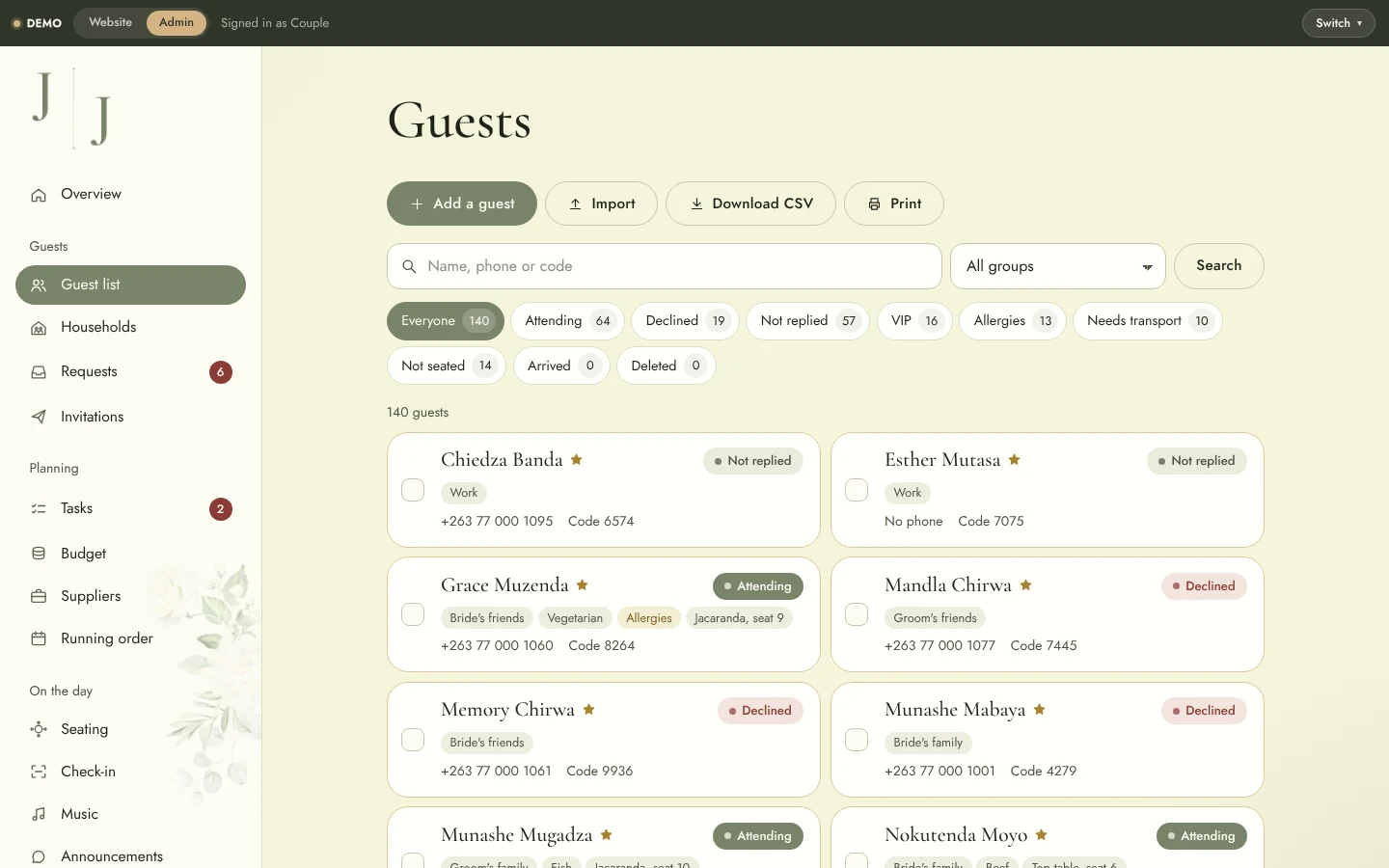Click the star next to Esther Mutasa

click(x=1014, y=459)
